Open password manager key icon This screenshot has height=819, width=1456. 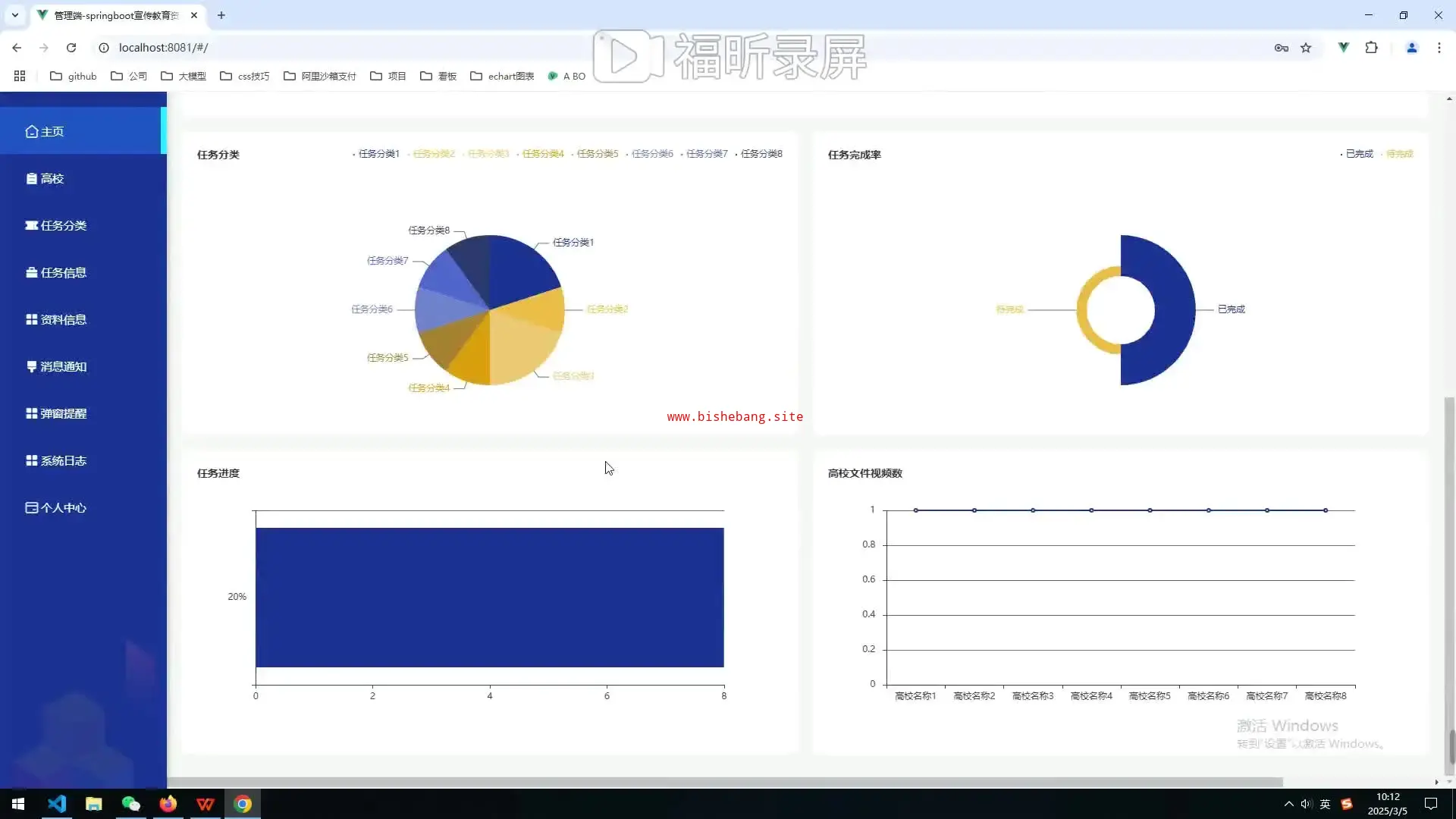click(x=1281, y=48)
